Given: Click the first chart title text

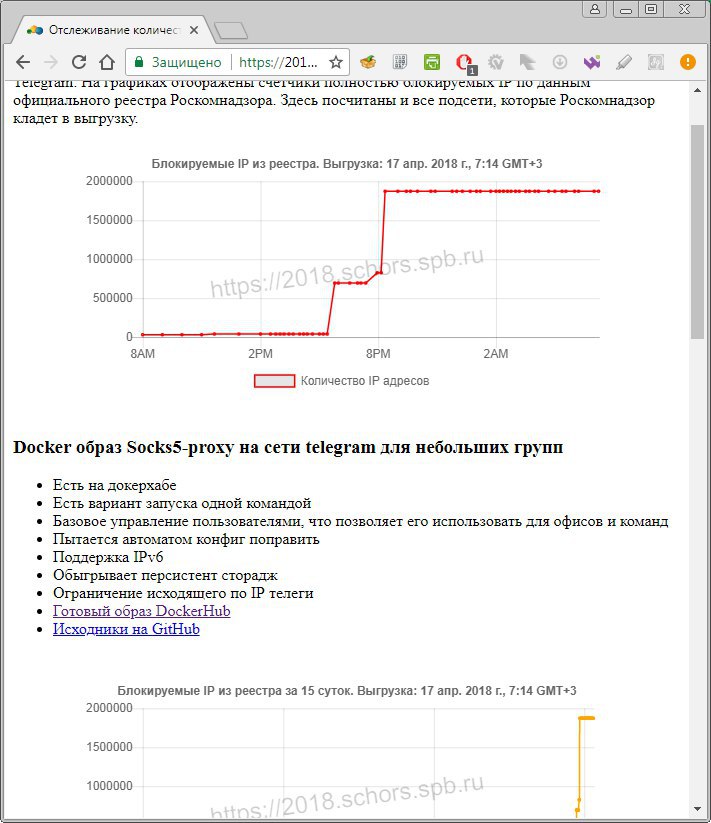Looking at the screenshot, I should point(347,164).
